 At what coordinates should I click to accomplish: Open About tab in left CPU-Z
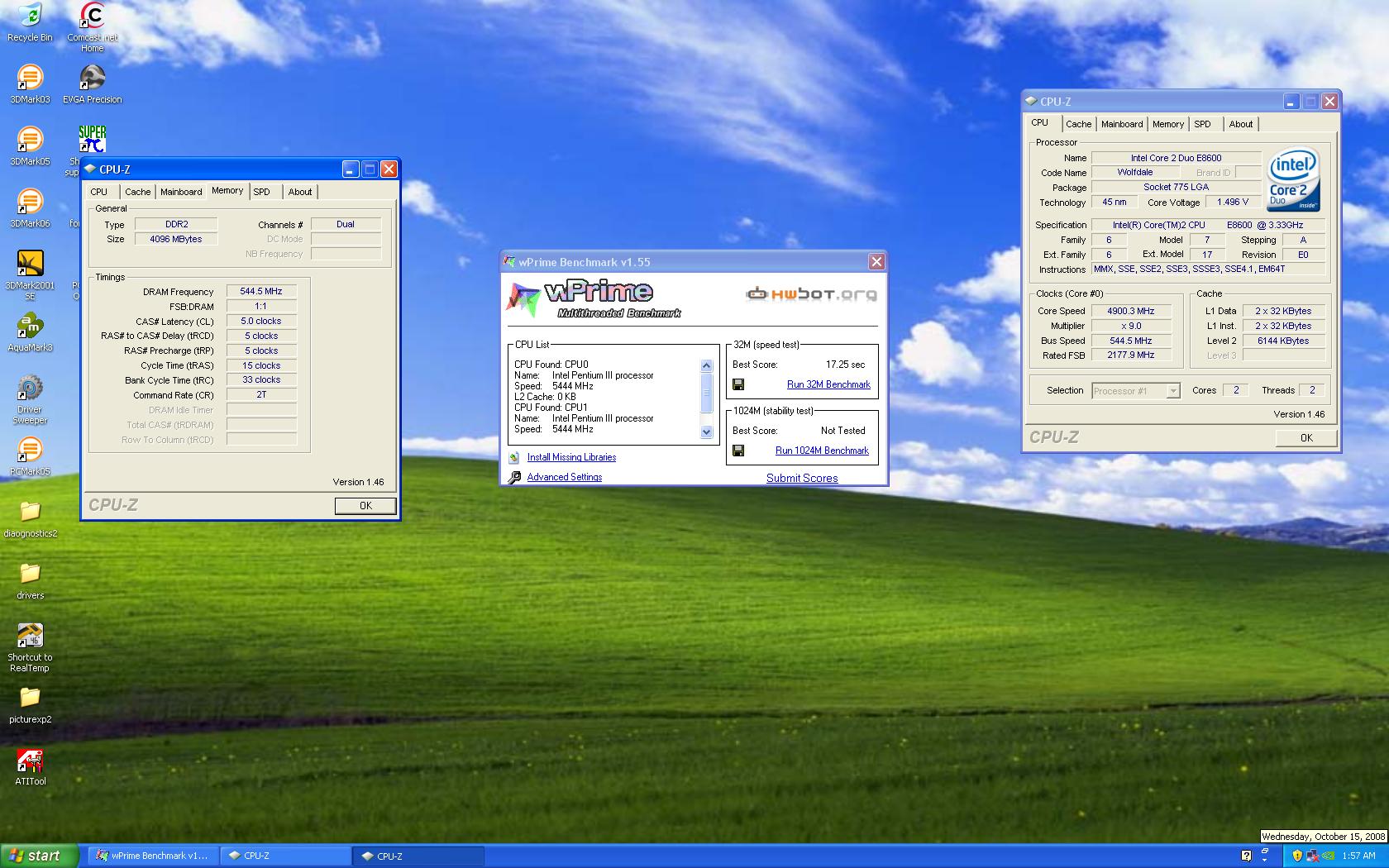(x=300, y=192)
